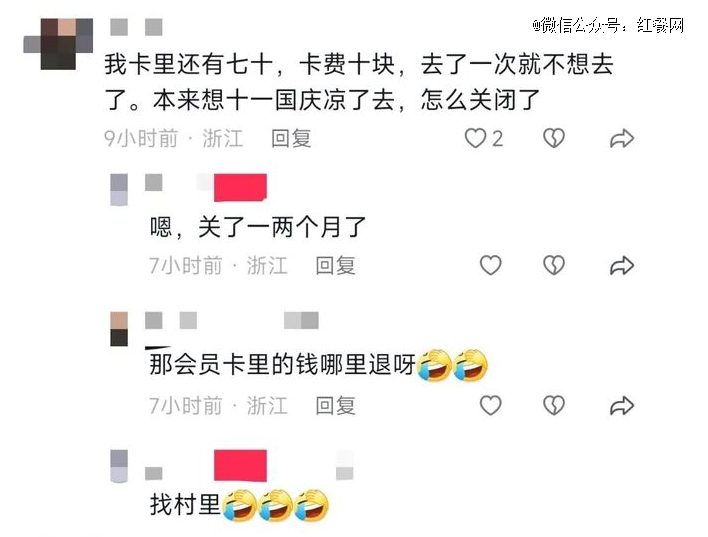Like the reply 嗯，关了一两个月了

tap(490, 265)
